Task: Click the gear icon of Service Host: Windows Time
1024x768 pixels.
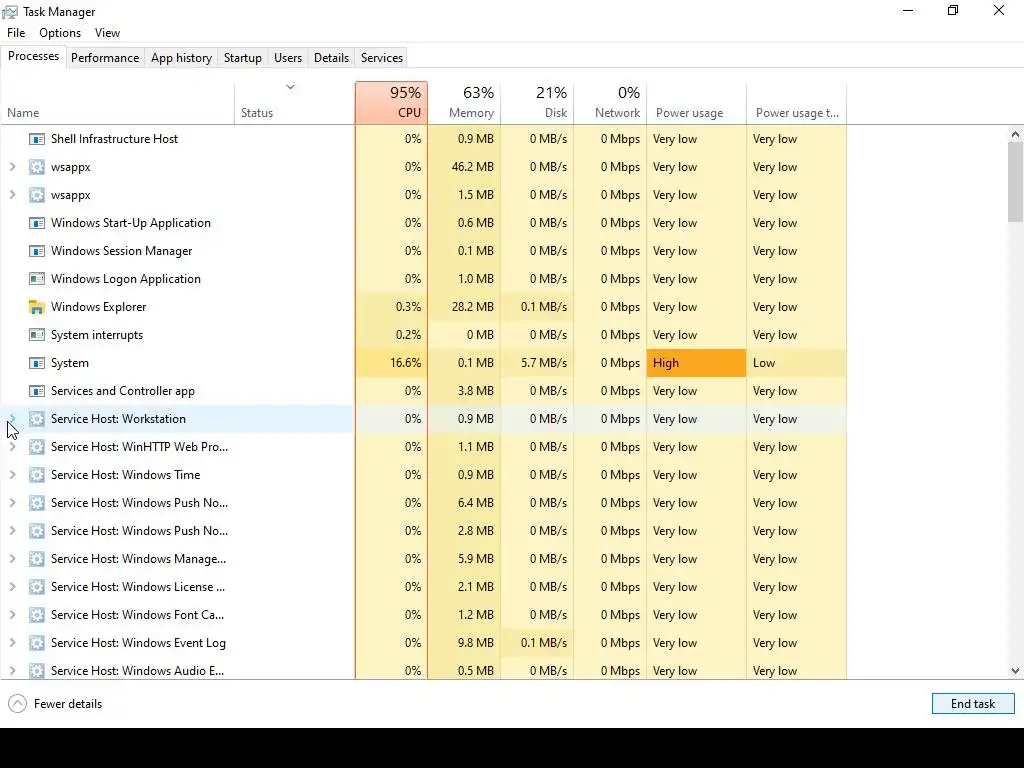Action: tap(37, 475)
